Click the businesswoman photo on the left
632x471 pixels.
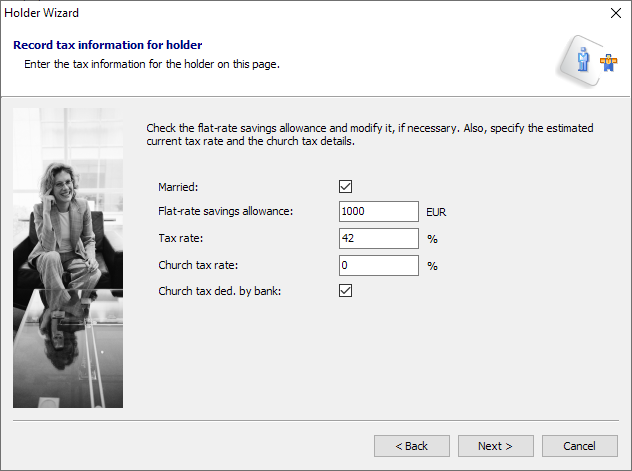click(x=68, y=258)
